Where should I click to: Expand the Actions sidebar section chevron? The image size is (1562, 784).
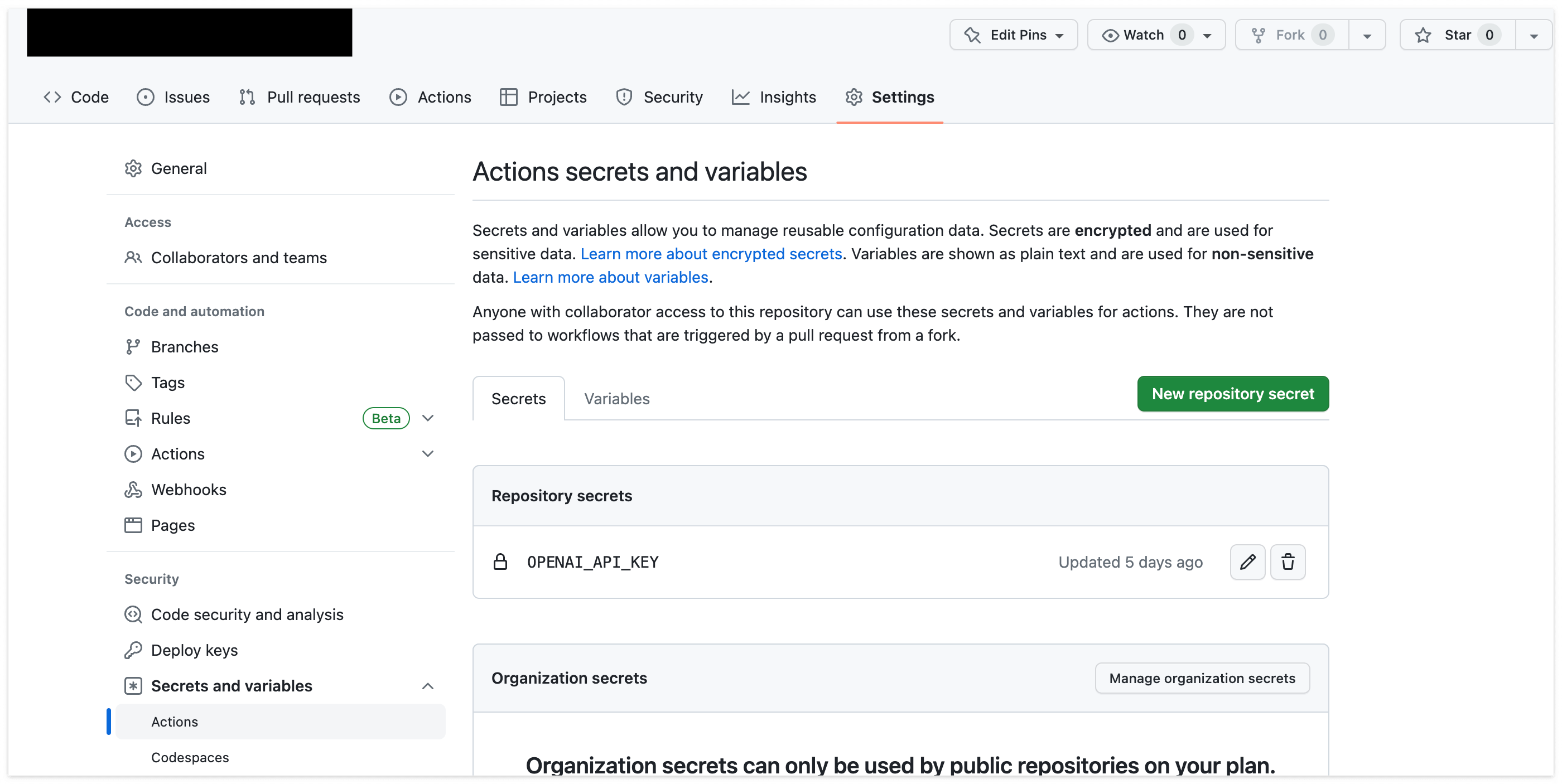427,454
